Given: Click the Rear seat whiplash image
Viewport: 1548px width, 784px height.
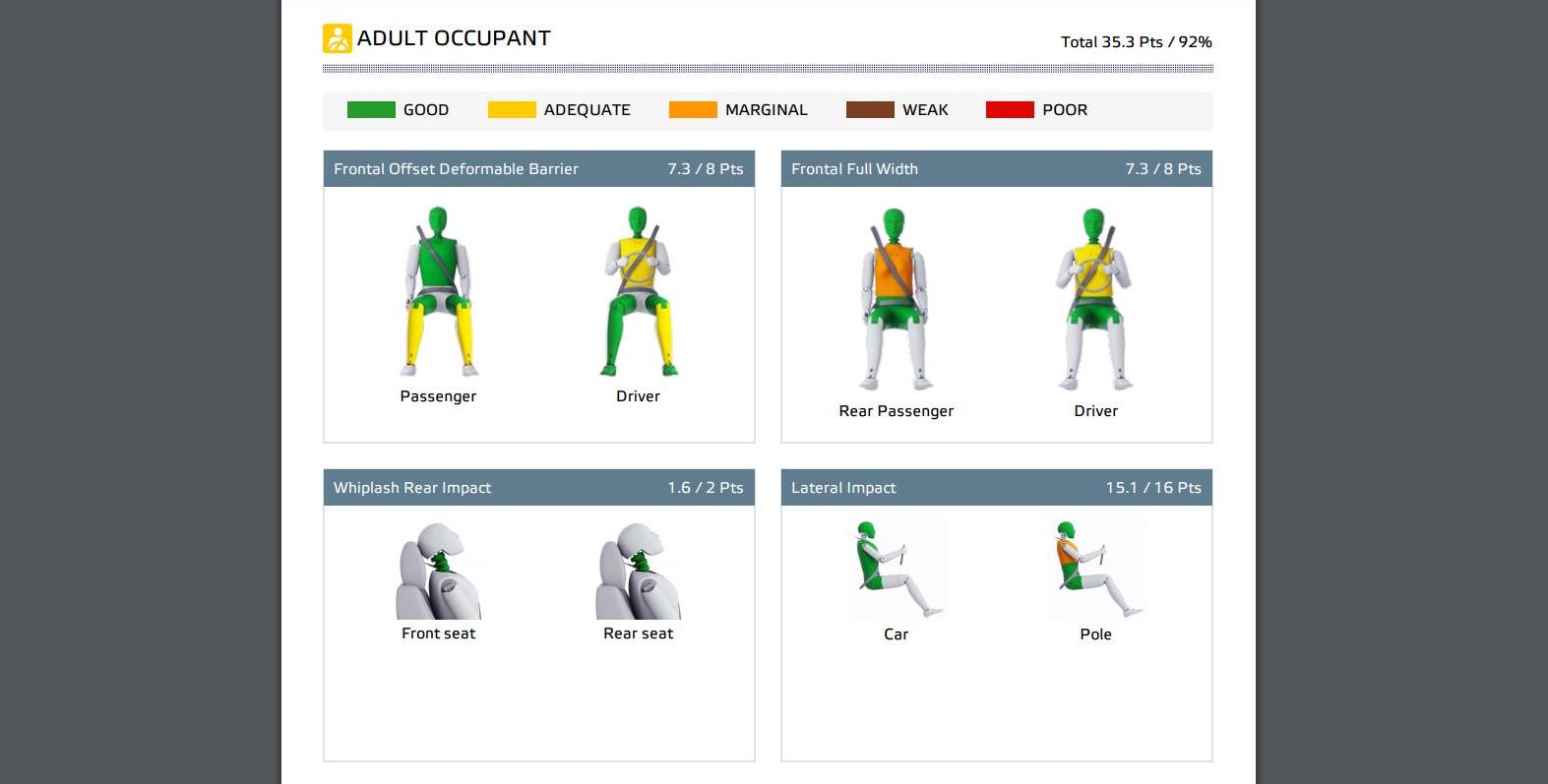Looking at the screenshot, I should pyautogui.click(x=639, y=572).
